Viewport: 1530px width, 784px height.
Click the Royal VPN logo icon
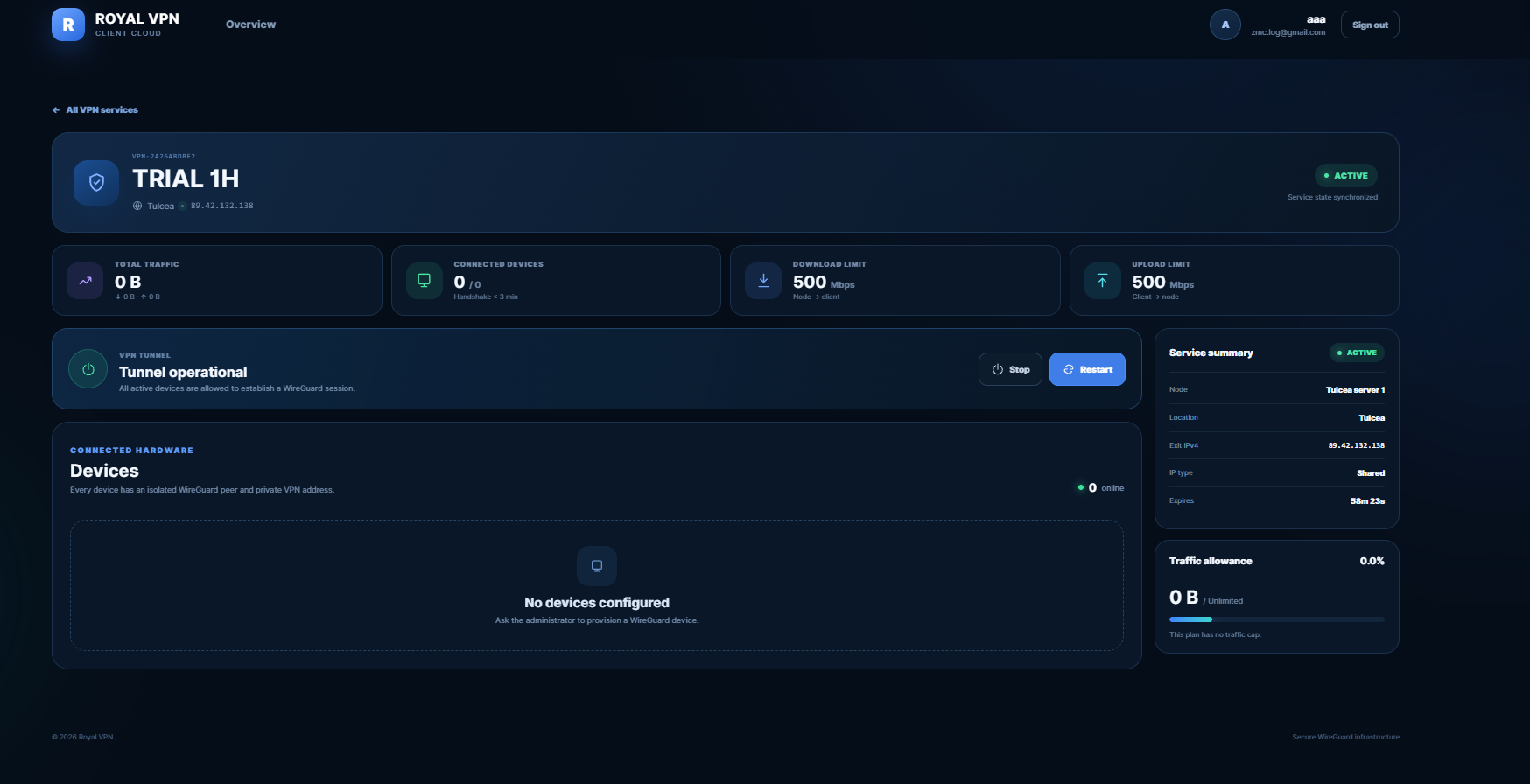pos(68,24)
